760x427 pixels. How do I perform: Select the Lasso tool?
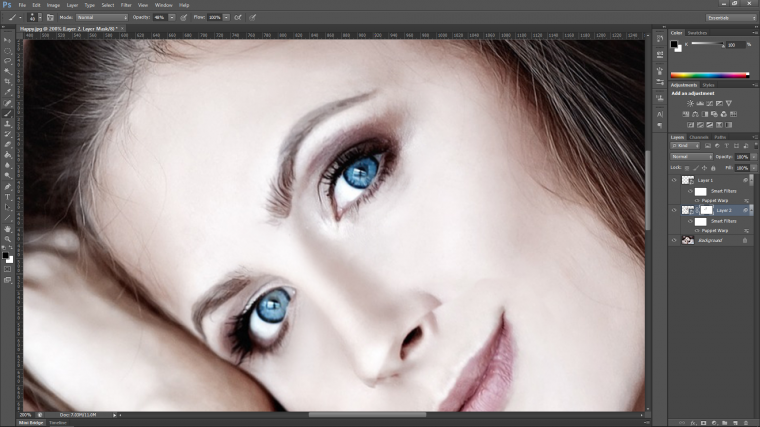pyautogui.click(x=7, y=61)
